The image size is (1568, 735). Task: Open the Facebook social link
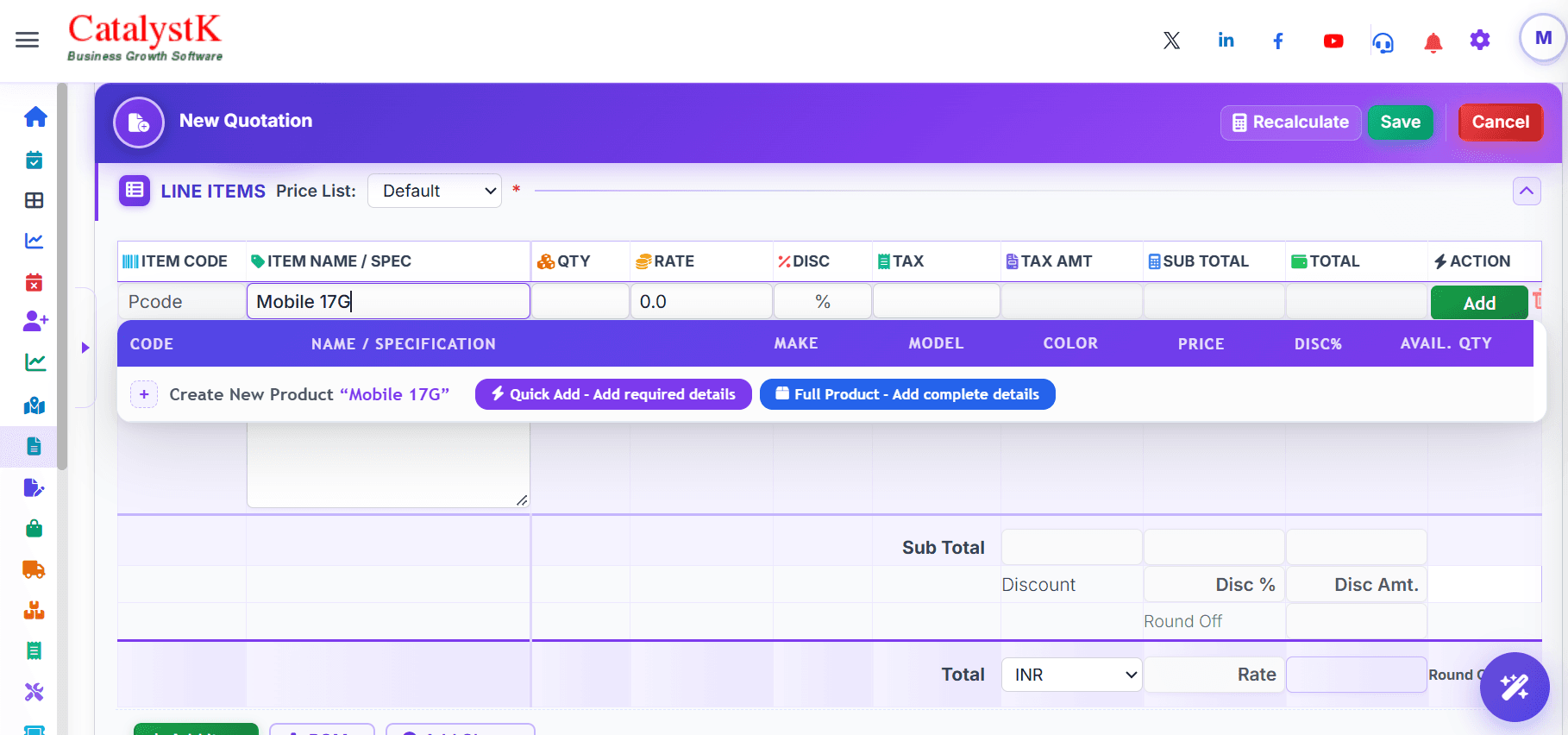1278,41
